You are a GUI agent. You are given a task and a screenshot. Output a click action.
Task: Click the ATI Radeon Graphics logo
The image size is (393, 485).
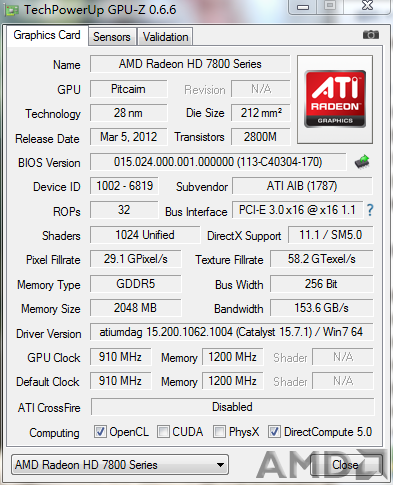click(x=335, y=99)
